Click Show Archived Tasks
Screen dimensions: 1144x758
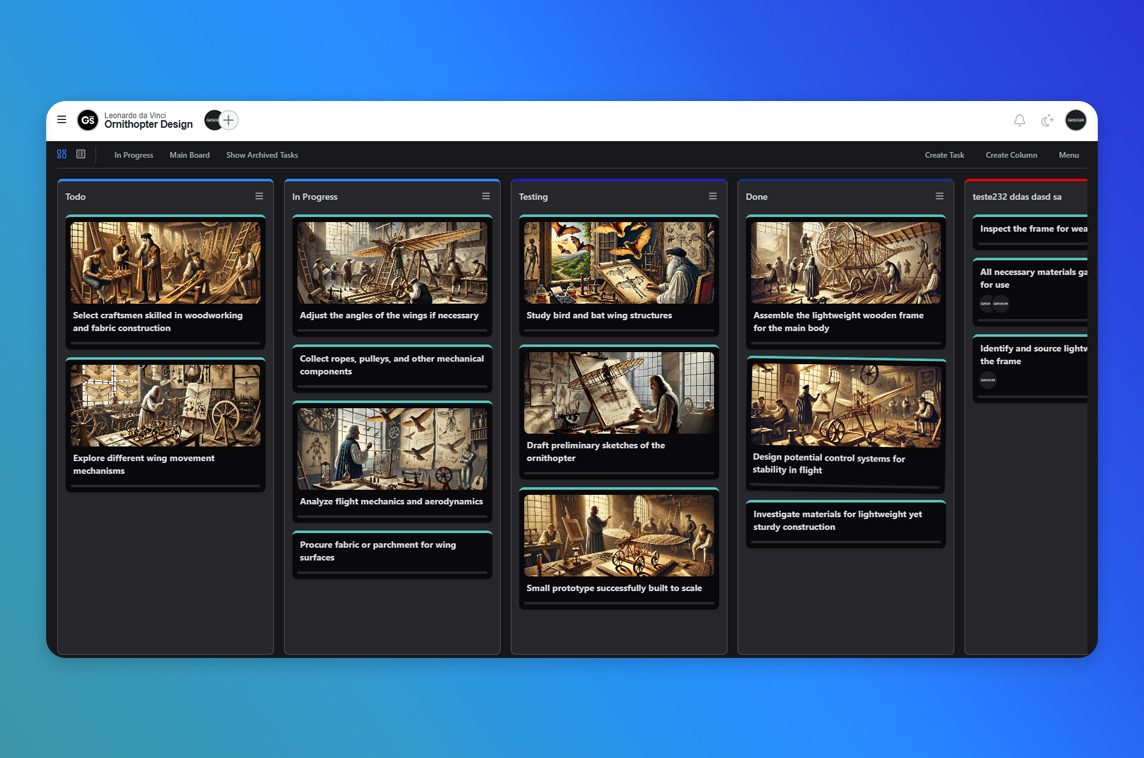click(262, 156)
